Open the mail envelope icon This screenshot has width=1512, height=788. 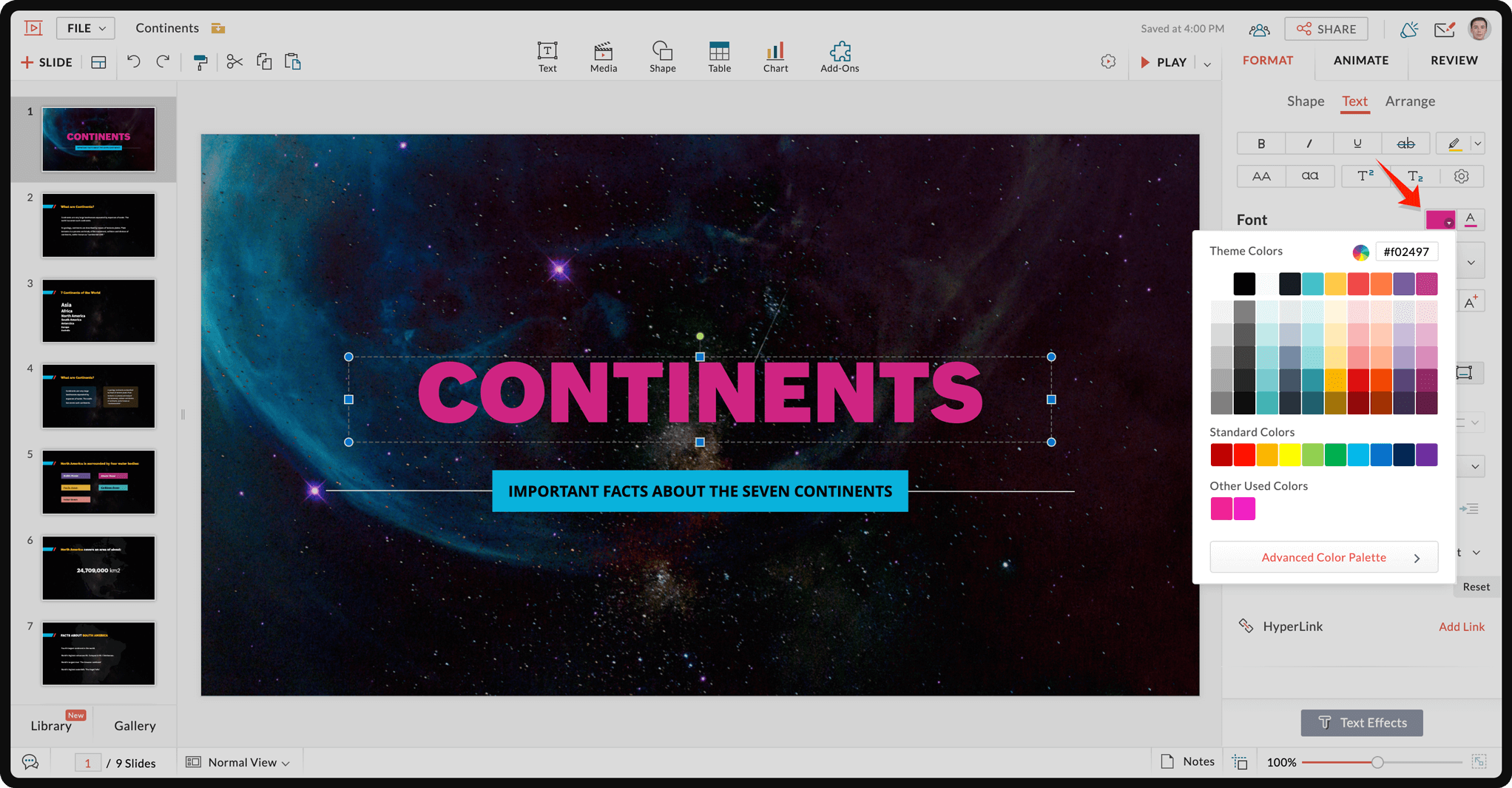coord(1444,29)
